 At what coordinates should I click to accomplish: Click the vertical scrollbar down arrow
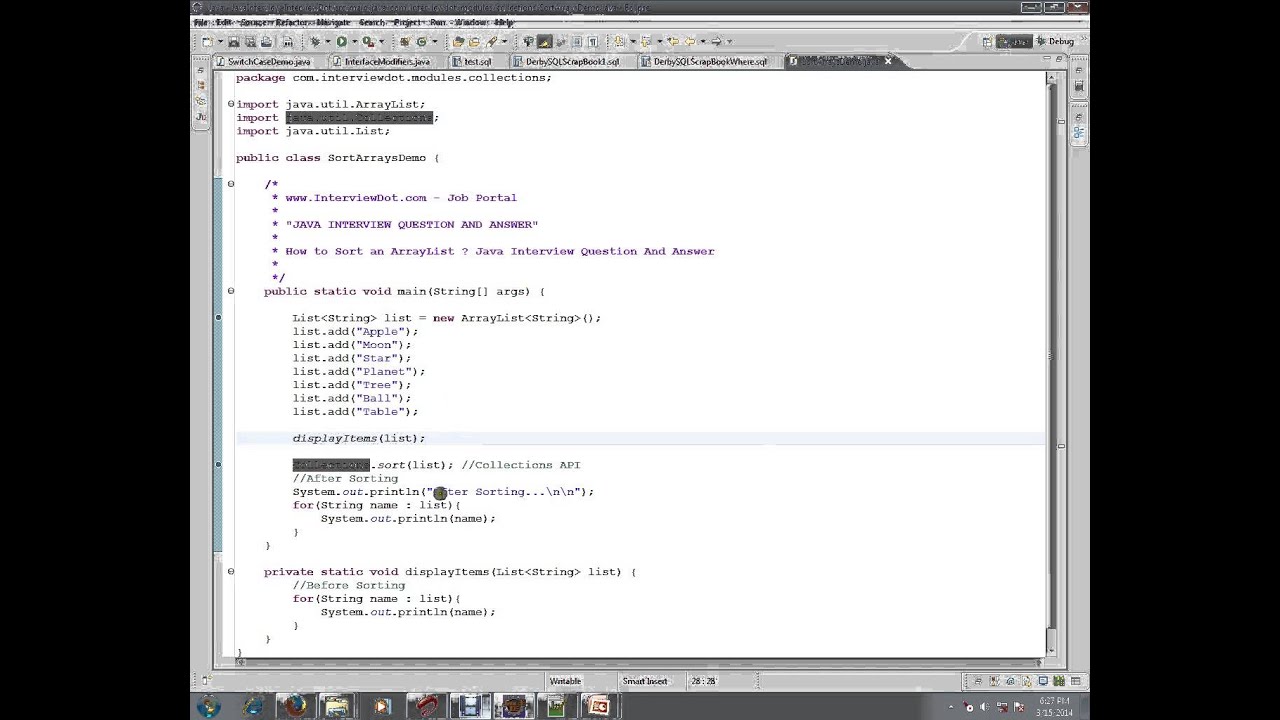click(1050, 651)
